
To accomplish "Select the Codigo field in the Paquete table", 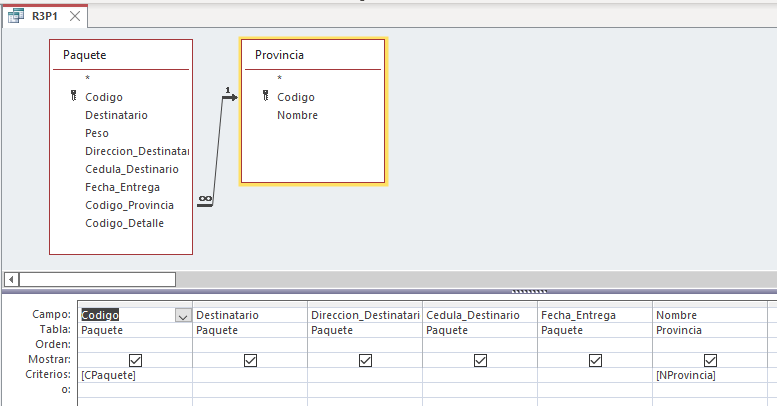I will (104, 97).
